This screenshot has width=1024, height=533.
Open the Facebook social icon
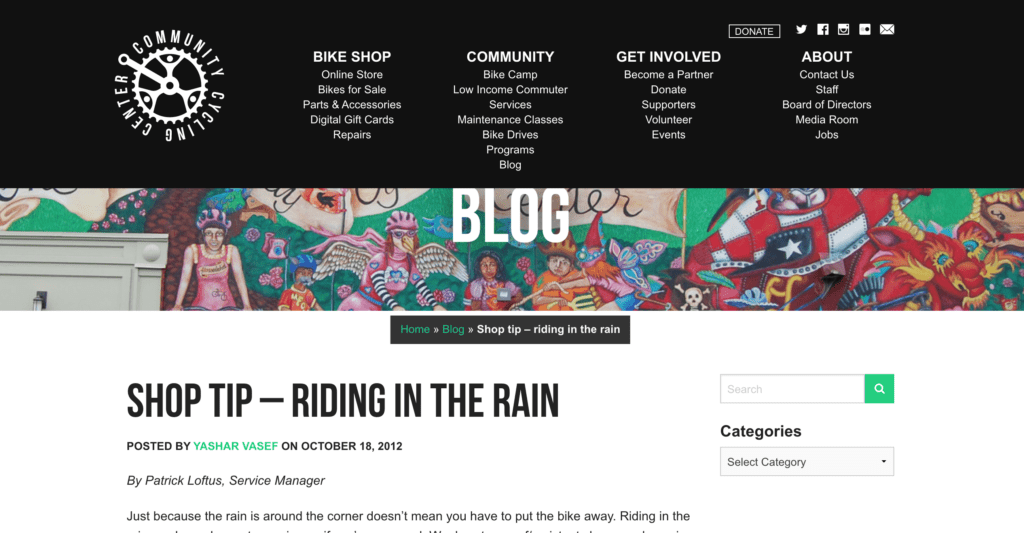coord(823,29)
